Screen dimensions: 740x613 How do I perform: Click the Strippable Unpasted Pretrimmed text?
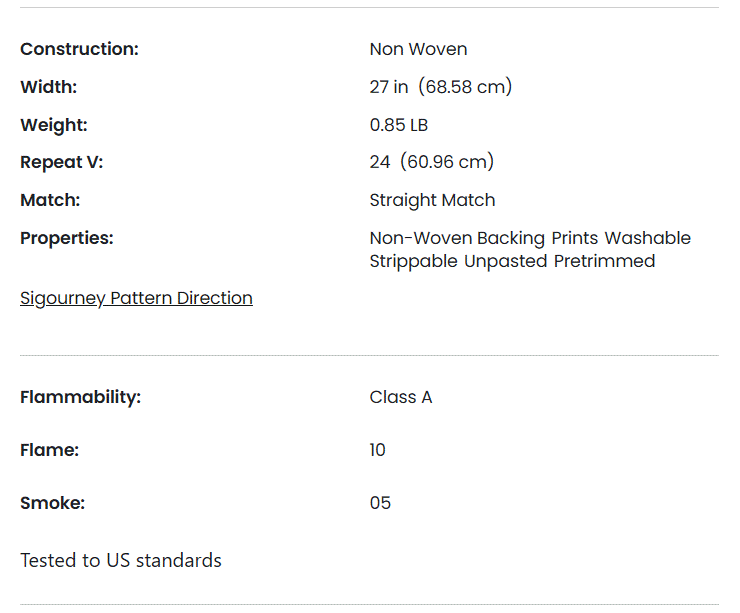(513, 261)
